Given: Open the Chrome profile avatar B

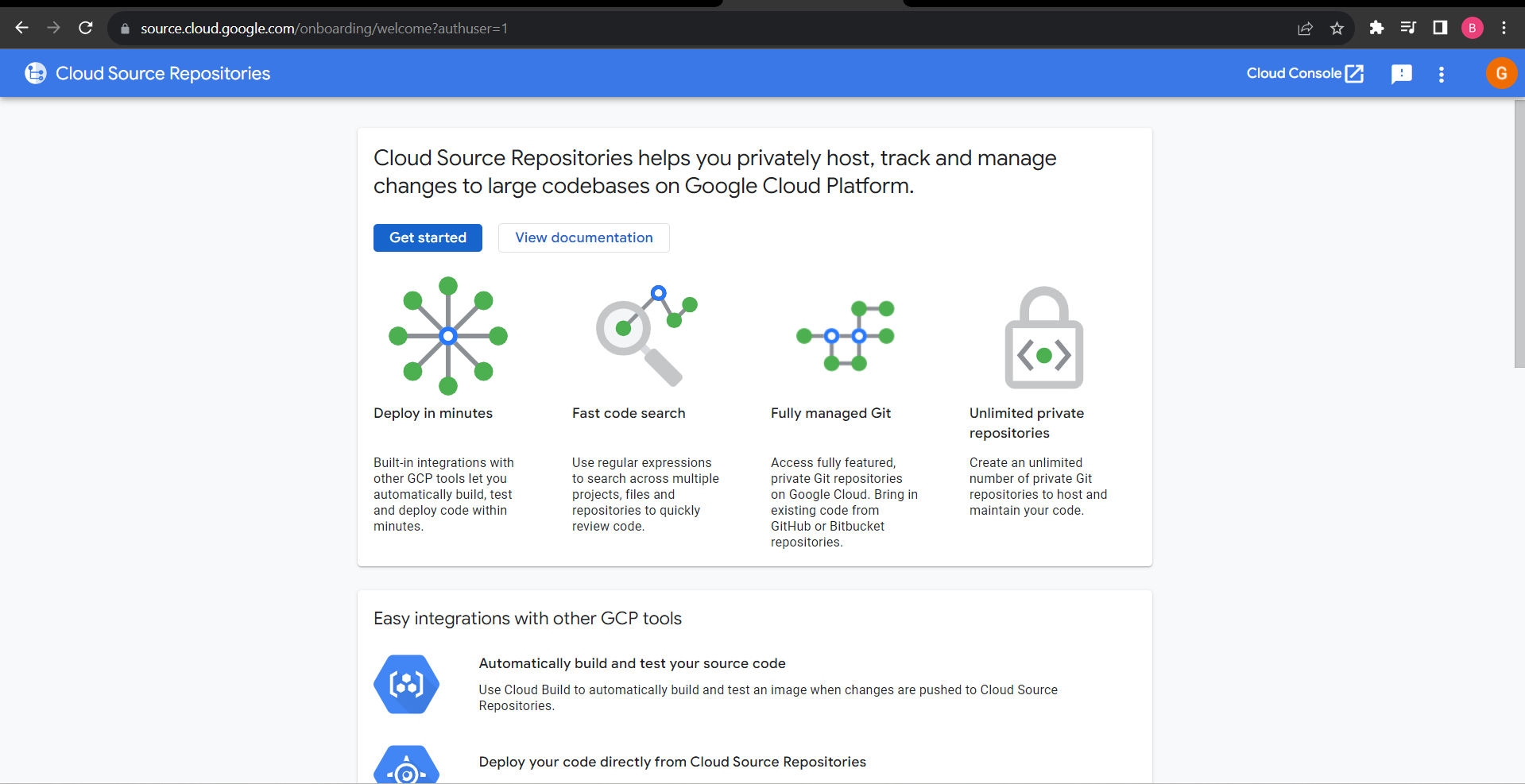Looking at the screenshot, I should click(x=1472, y=28).
